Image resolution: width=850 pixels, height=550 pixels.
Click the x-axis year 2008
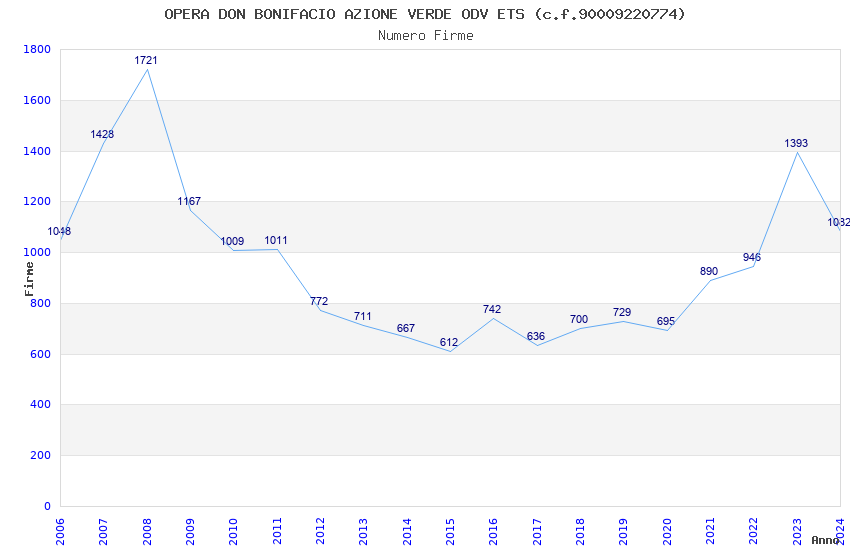147,532
